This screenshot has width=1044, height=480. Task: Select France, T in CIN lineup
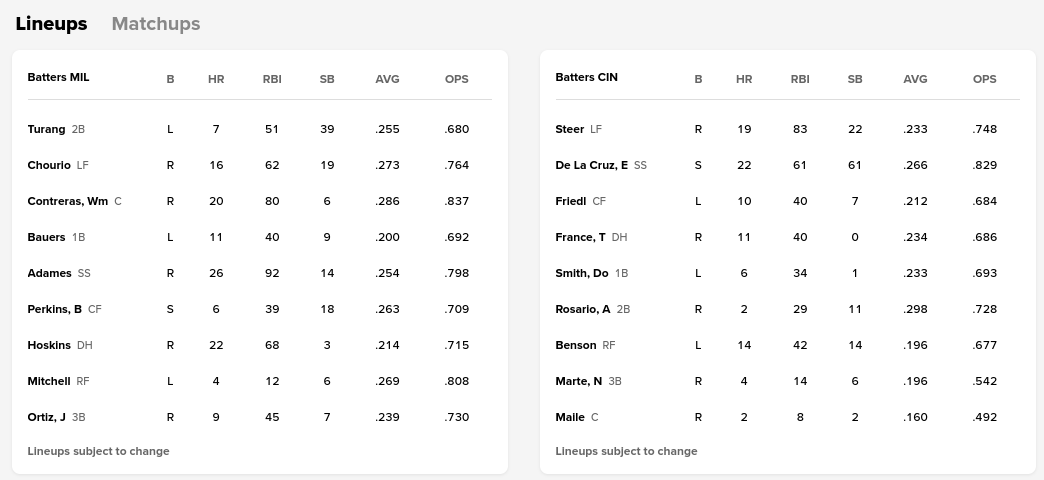[580, 237]
